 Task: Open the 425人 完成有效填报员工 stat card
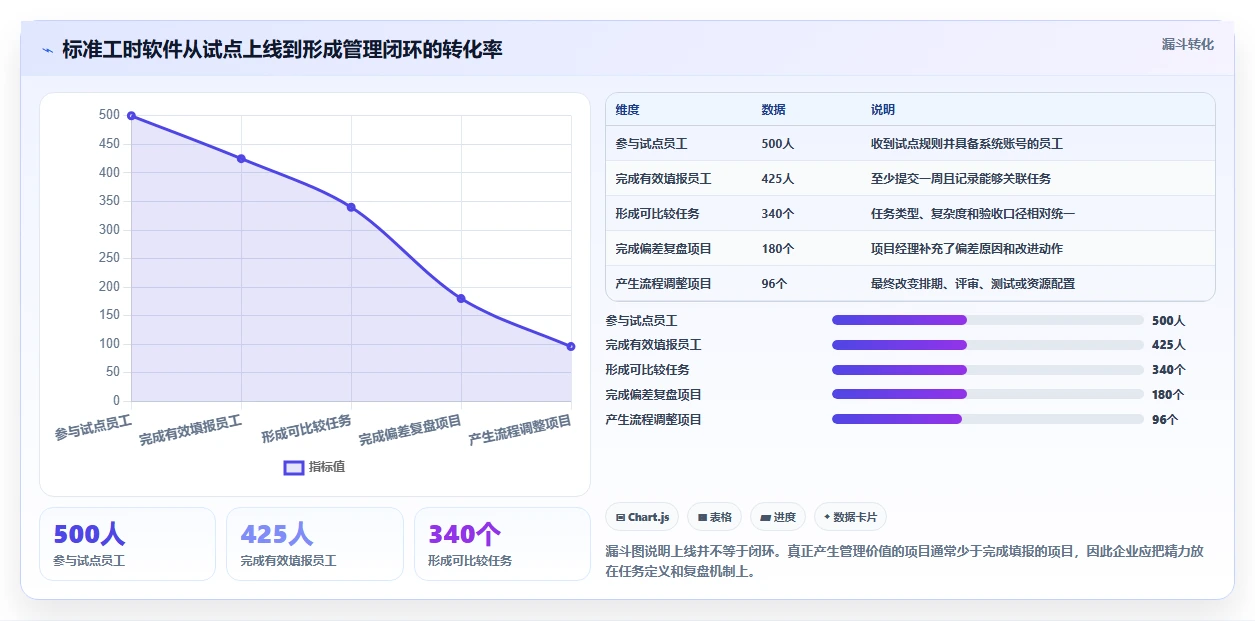(314, 544)
